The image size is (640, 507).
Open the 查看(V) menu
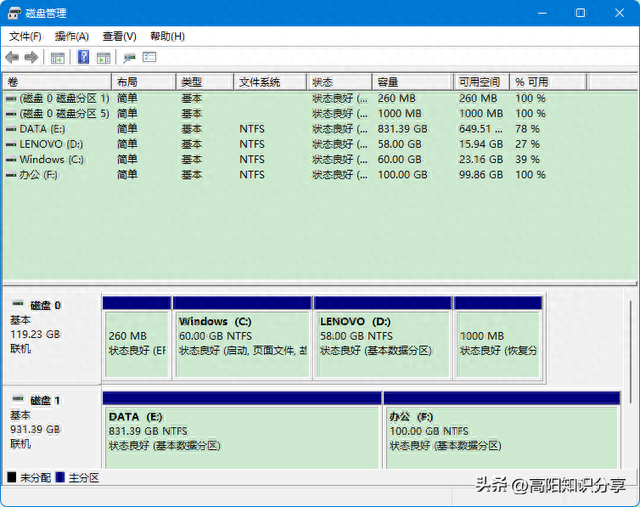point(119,36)
